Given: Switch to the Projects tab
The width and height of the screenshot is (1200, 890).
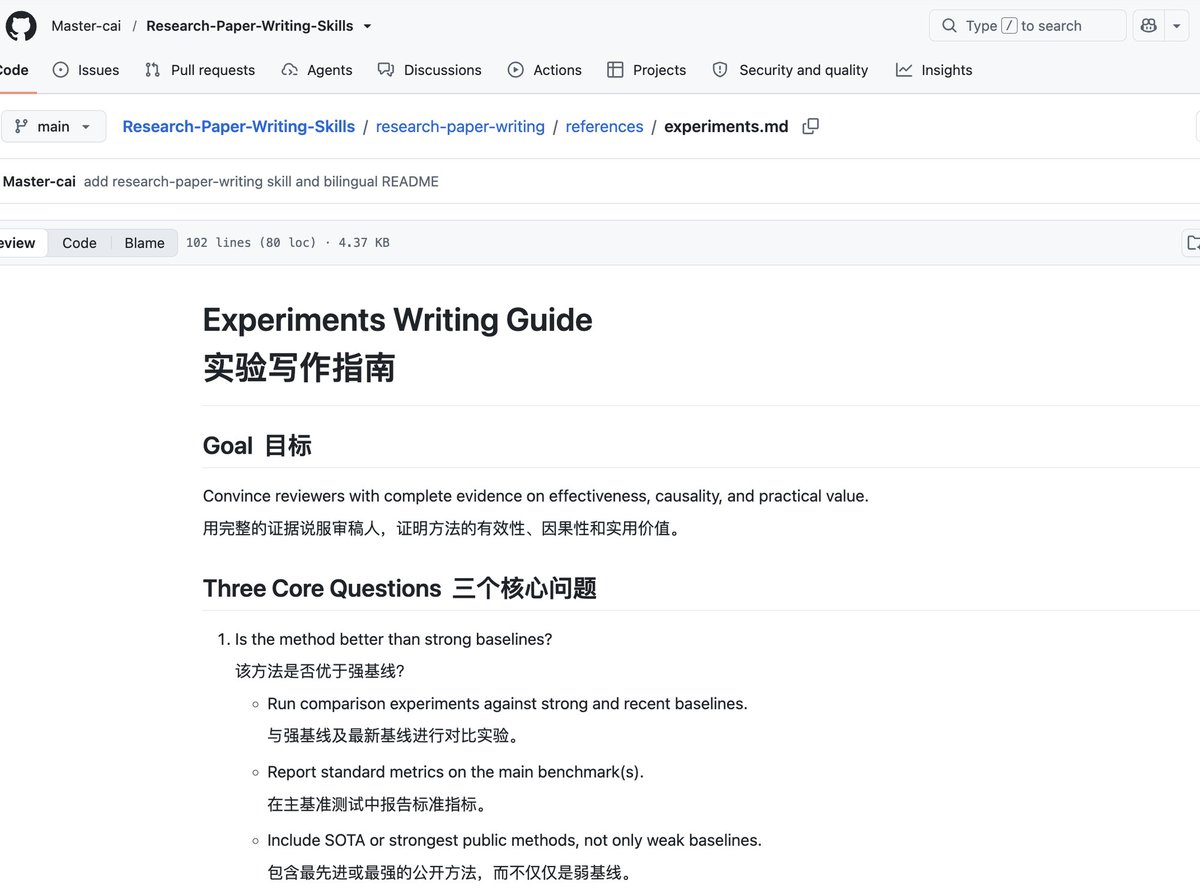Looking at the screenshot, I should [647, 70].
